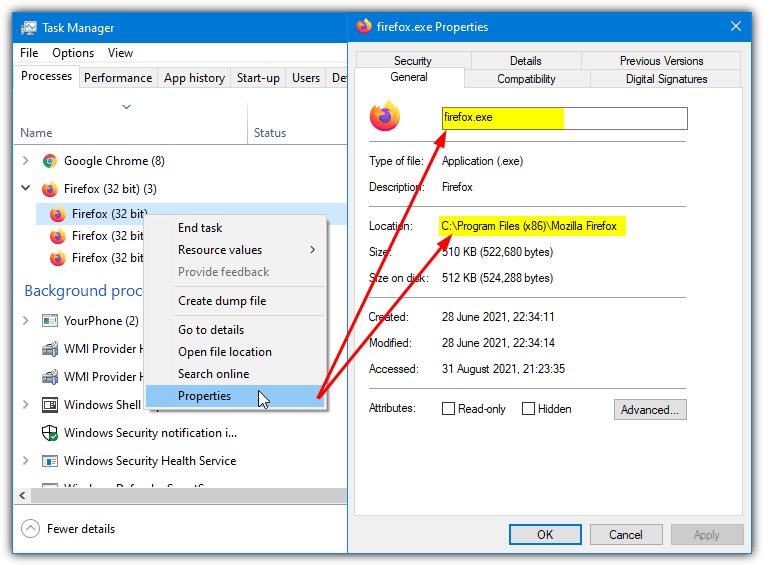The width and height of the screenshot is (764, 565).
Task: Open the Digital Signatures tab
Action: point(667,79)
